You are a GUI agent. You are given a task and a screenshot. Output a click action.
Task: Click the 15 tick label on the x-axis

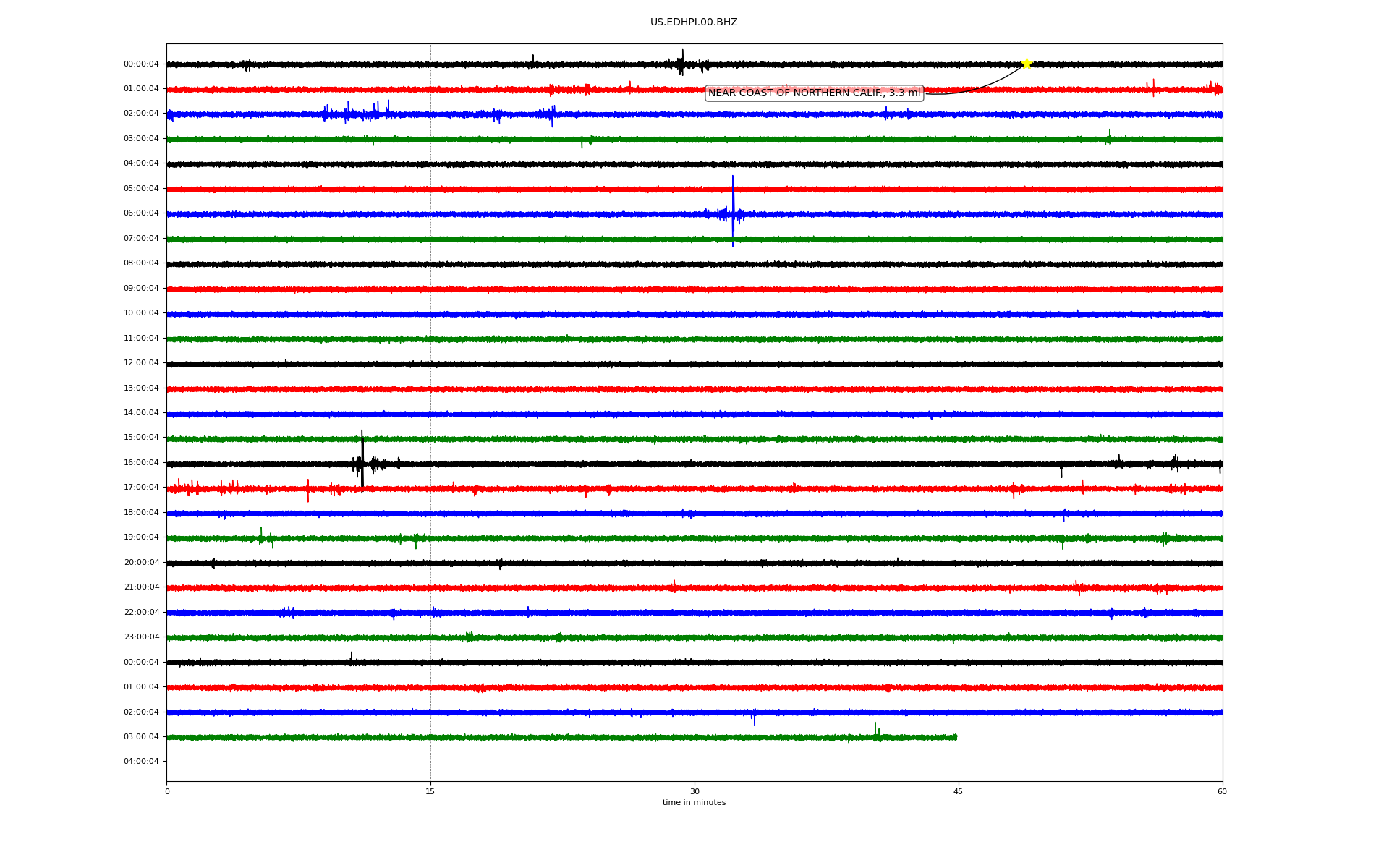point(430,791)
